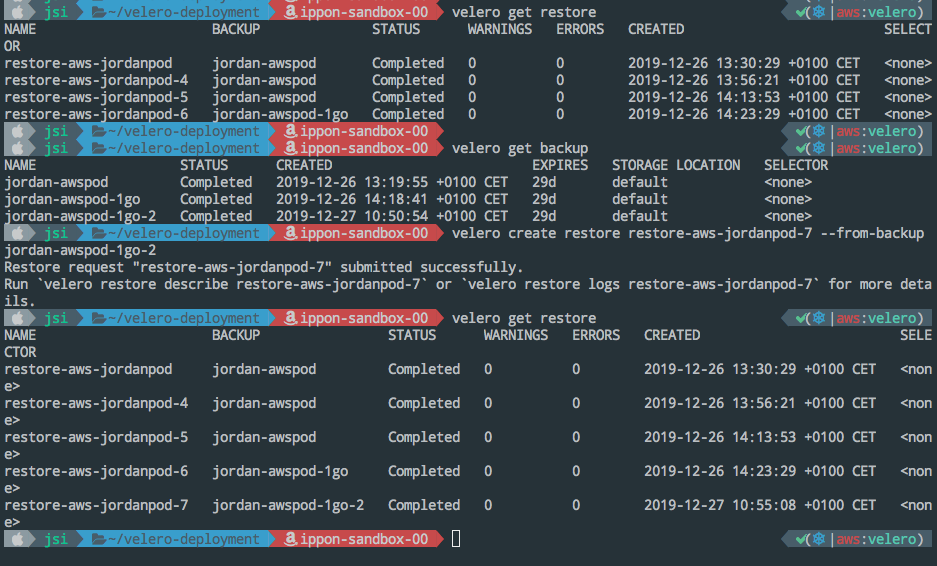
Task: Click the green checkmark in the bottom-right status
Action: 801,540
